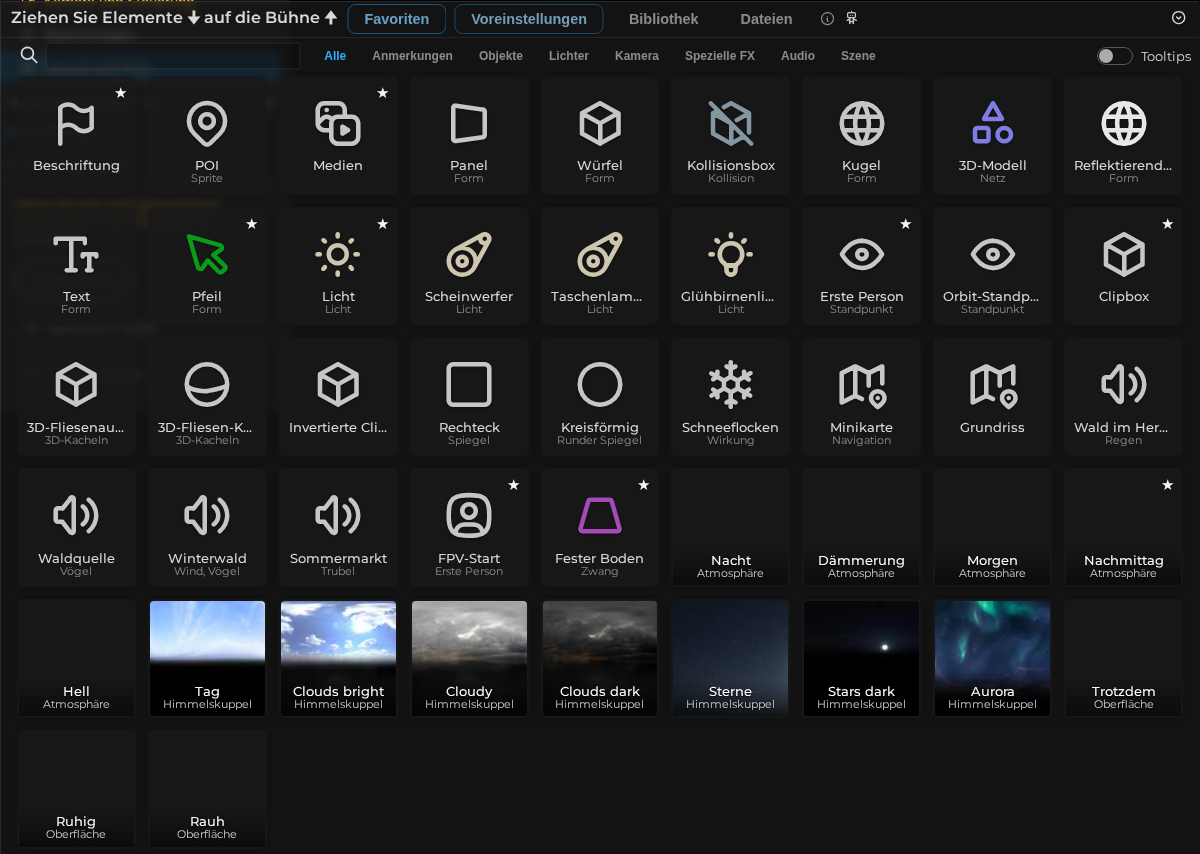This screenshot has height=854, width=1200.
Task: Choose the Clouds bright sky thumbnail
Action: click(x=338, y=658)
